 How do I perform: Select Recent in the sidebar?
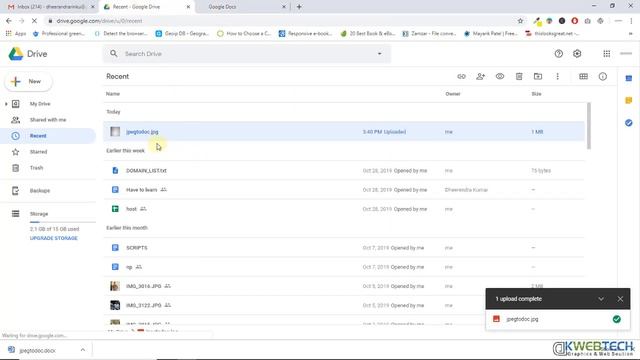[x=48, y=136]
